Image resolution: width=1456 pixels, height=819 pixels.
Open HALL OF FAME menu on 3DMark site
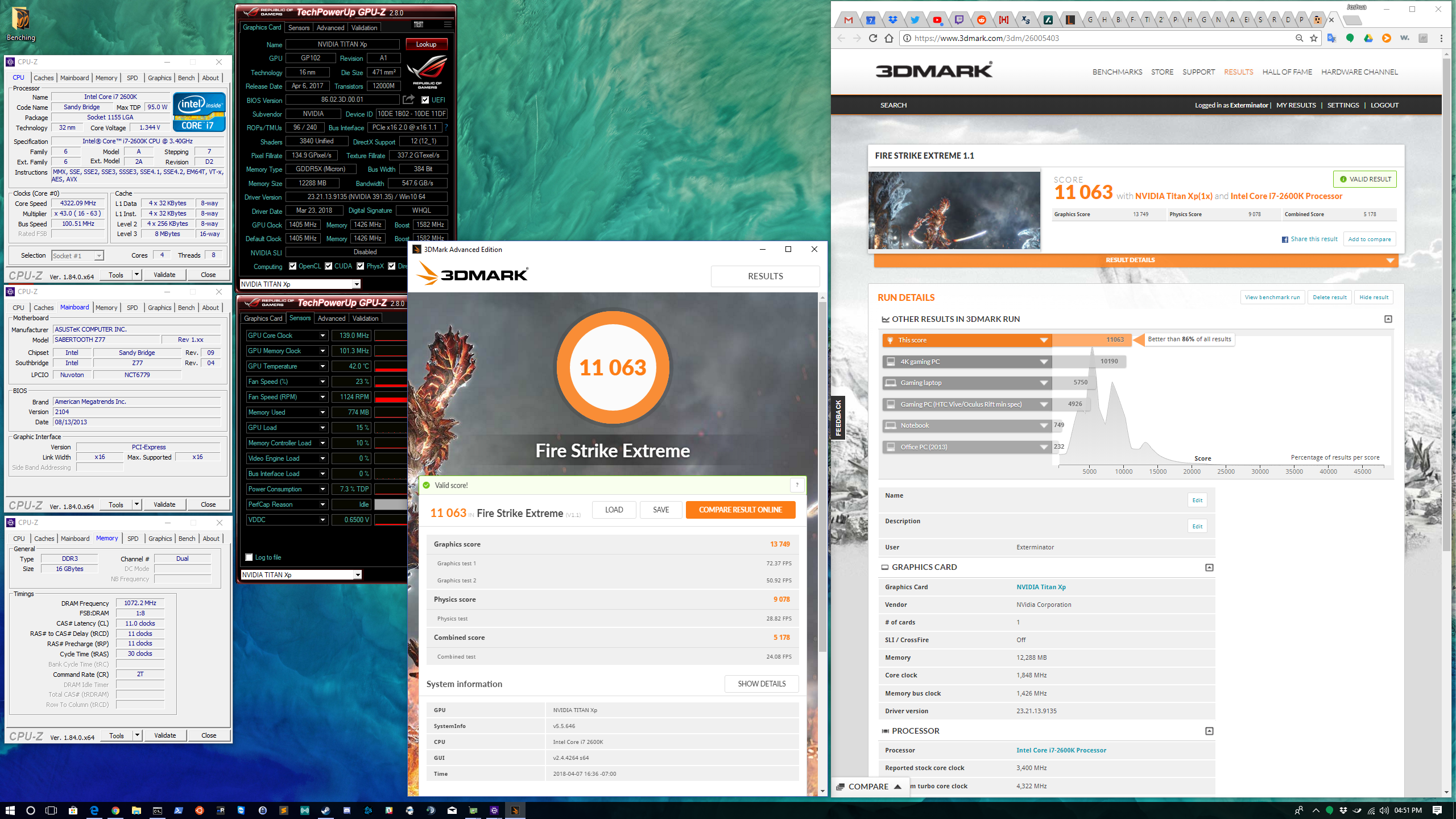point(1287,72)
